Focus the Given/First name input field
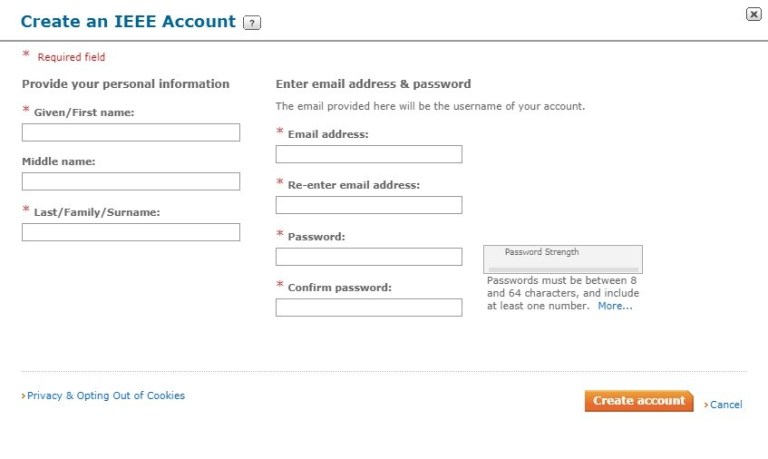Image resolution: width=768 pixels, height=459 pixels. [x=131, y=132]
